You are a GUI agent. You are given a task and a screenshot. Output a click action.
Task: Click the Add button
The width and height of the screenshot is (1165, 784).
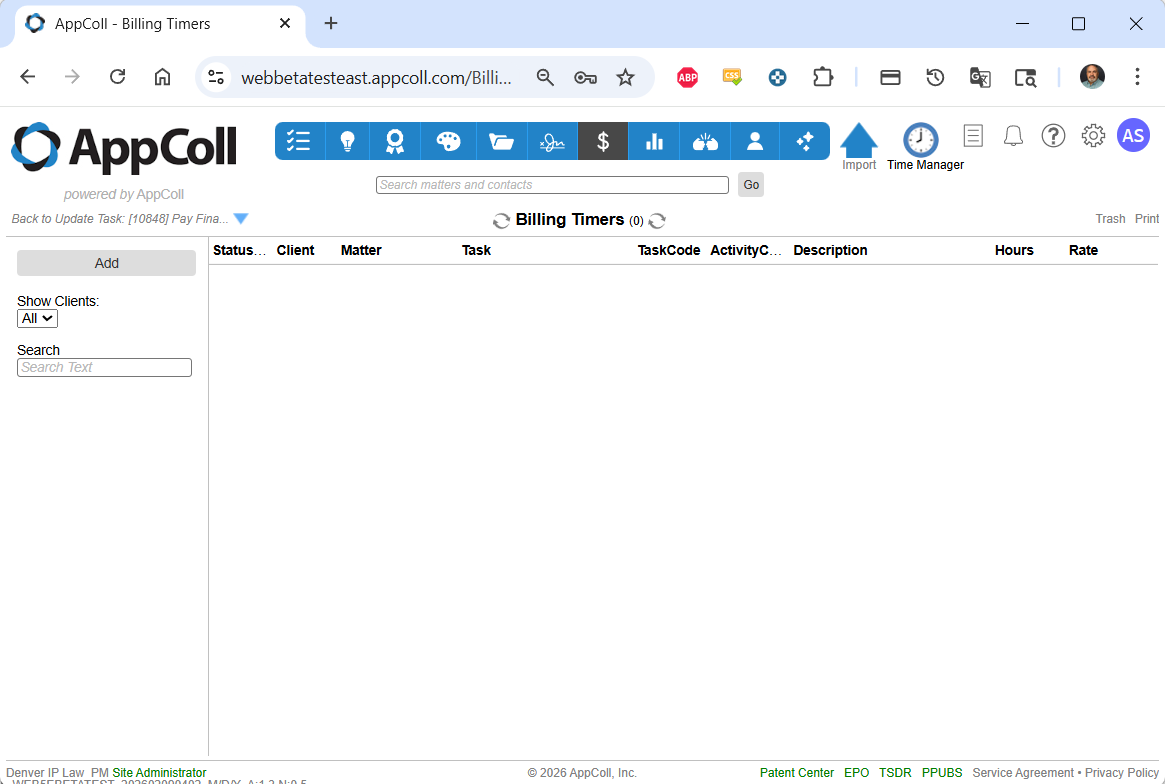click(x=106, y=263)
